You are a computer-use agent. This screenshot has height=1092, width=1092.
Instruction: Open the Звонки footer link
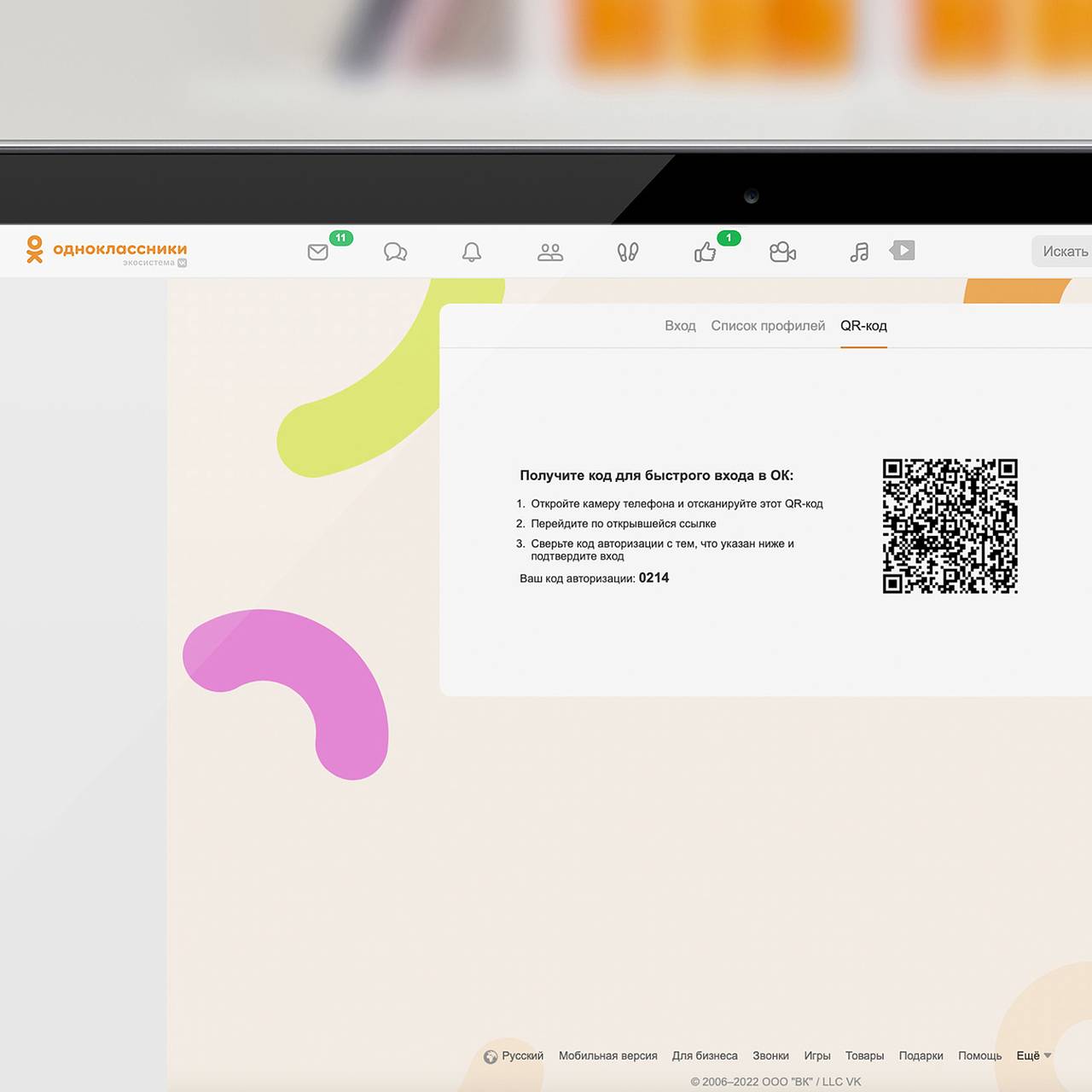tap(770, 1055)
